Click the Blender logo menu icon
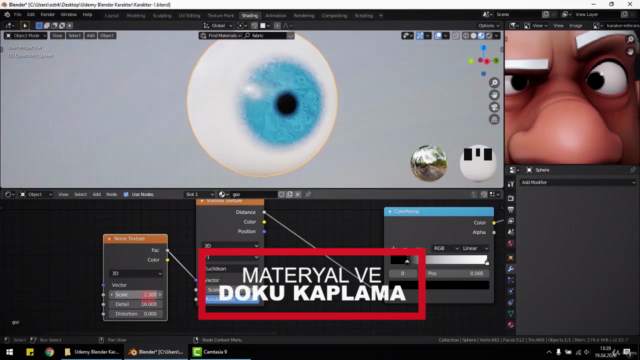The width and height of the screenshot is (640, 360). click(7, 15)
